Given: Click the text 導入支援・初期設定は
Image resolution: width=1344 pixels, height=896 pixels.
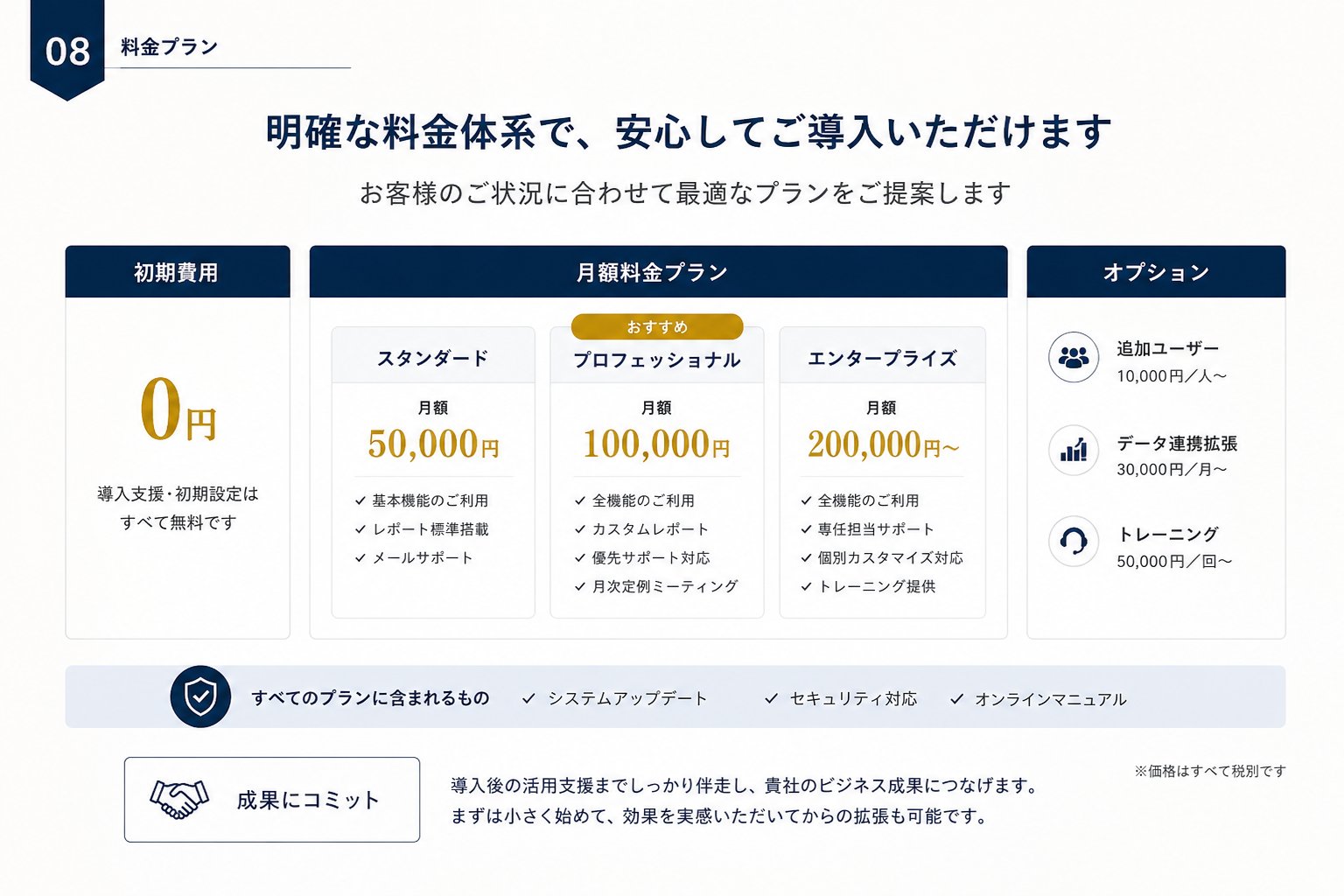Looking at the screenshot, I should click(x=178, y=493).
